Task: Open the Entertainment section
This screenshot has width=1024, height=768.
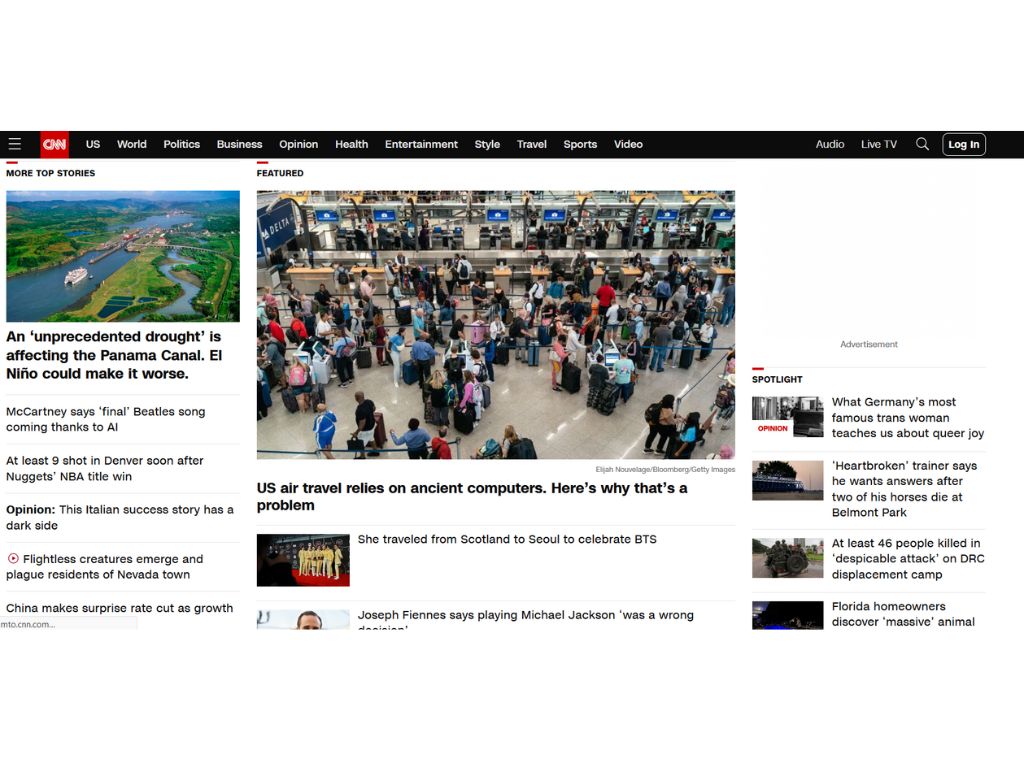Action: pyautogui.click(x=421, y=144)
